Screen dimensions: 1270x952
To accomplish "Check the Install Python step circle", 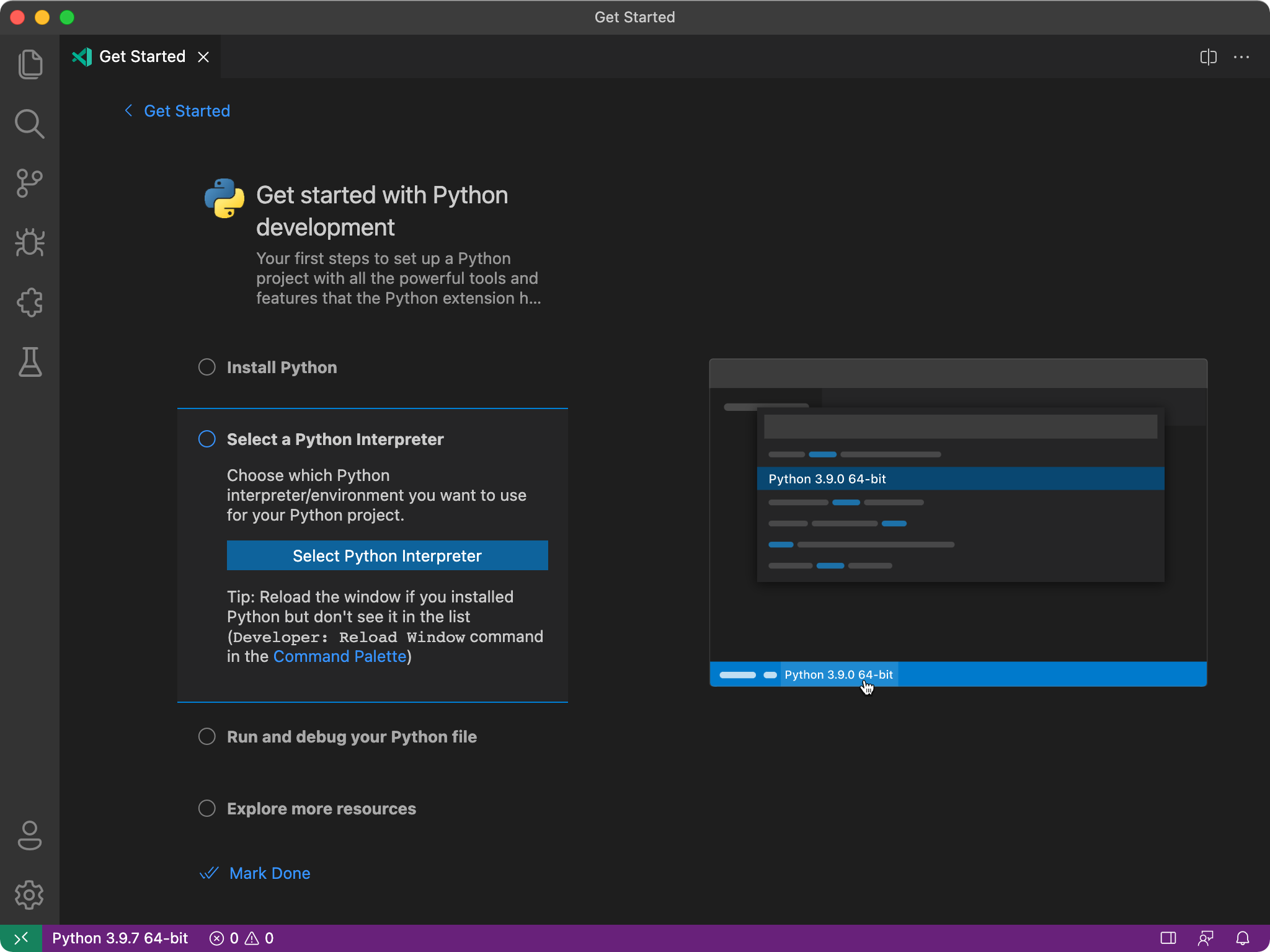I will pos(206,367).
